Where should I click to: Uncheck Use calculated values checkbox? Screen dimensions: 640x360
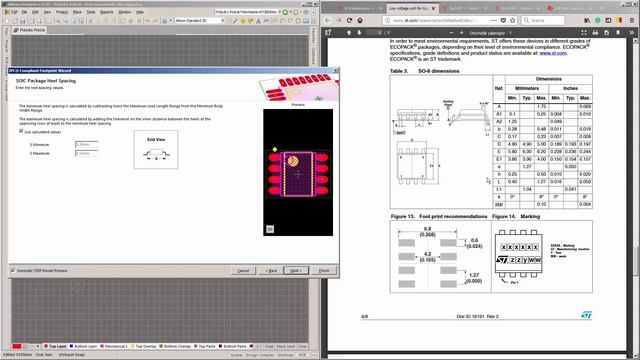[21, 131]
